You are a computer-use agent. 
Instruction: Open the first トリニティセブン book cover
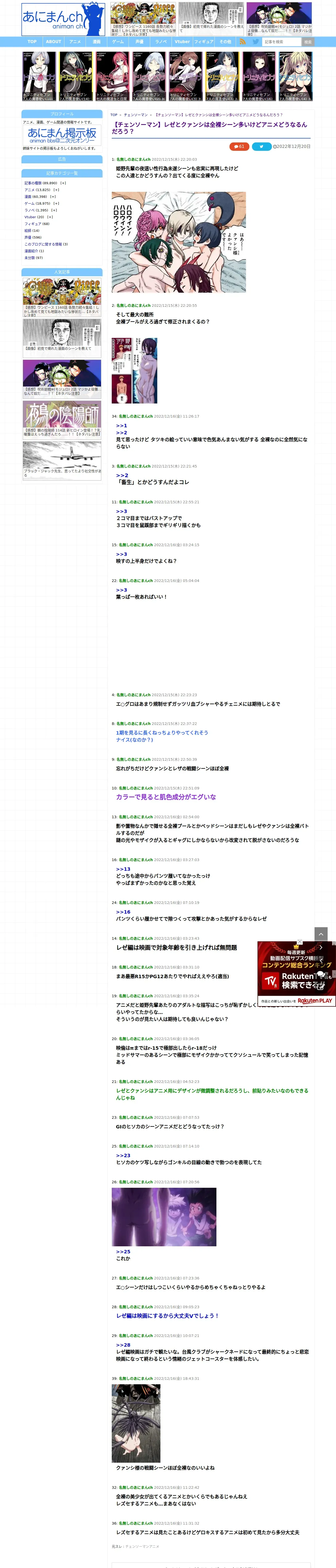pyautogui.click(x=39, y=76)
